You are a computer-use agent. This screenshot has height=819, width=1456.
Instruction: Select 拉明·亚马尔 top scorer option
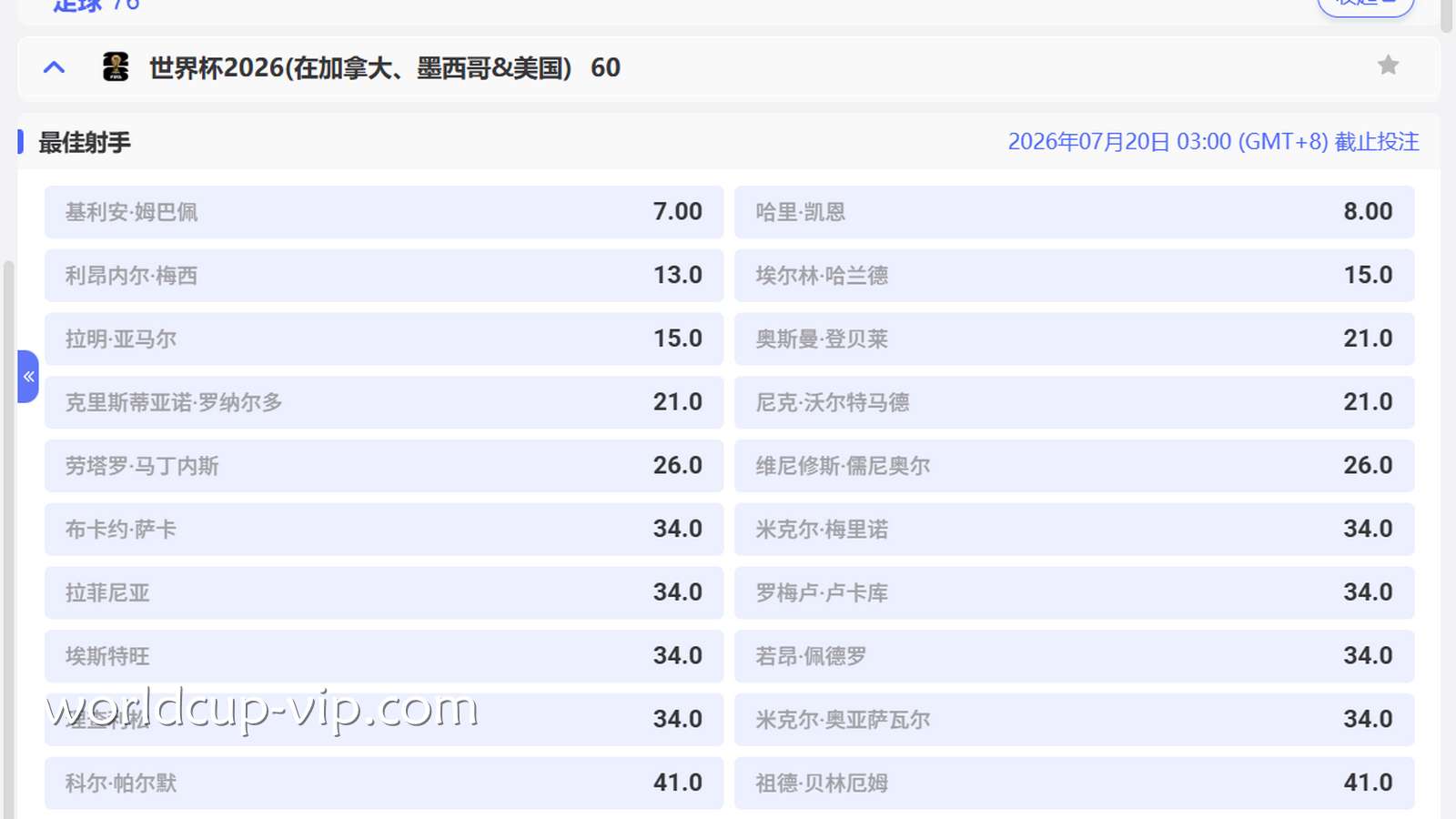[382, 339]
